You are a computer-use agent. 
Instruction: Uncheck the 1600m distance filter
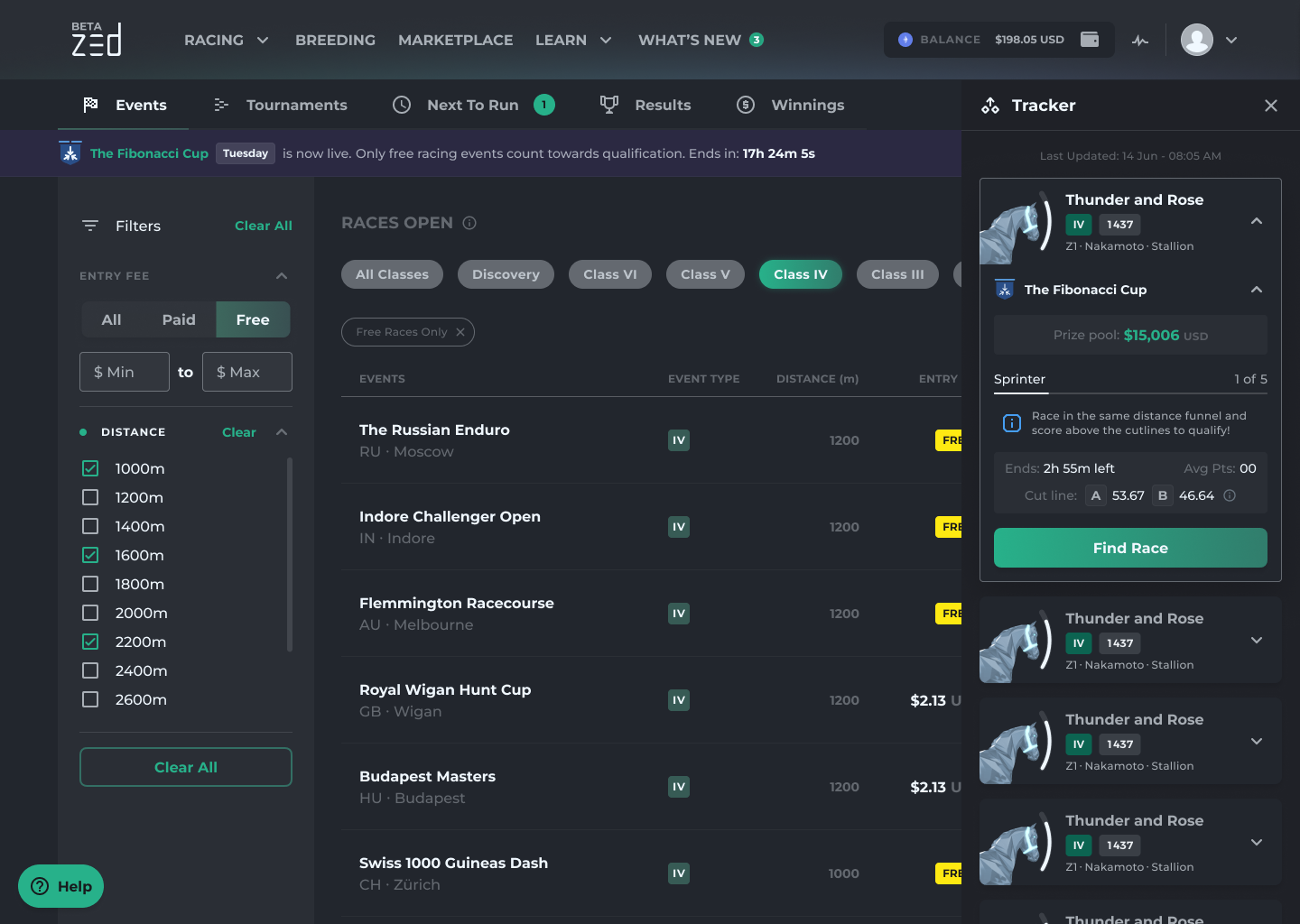(x=90, y=555)
